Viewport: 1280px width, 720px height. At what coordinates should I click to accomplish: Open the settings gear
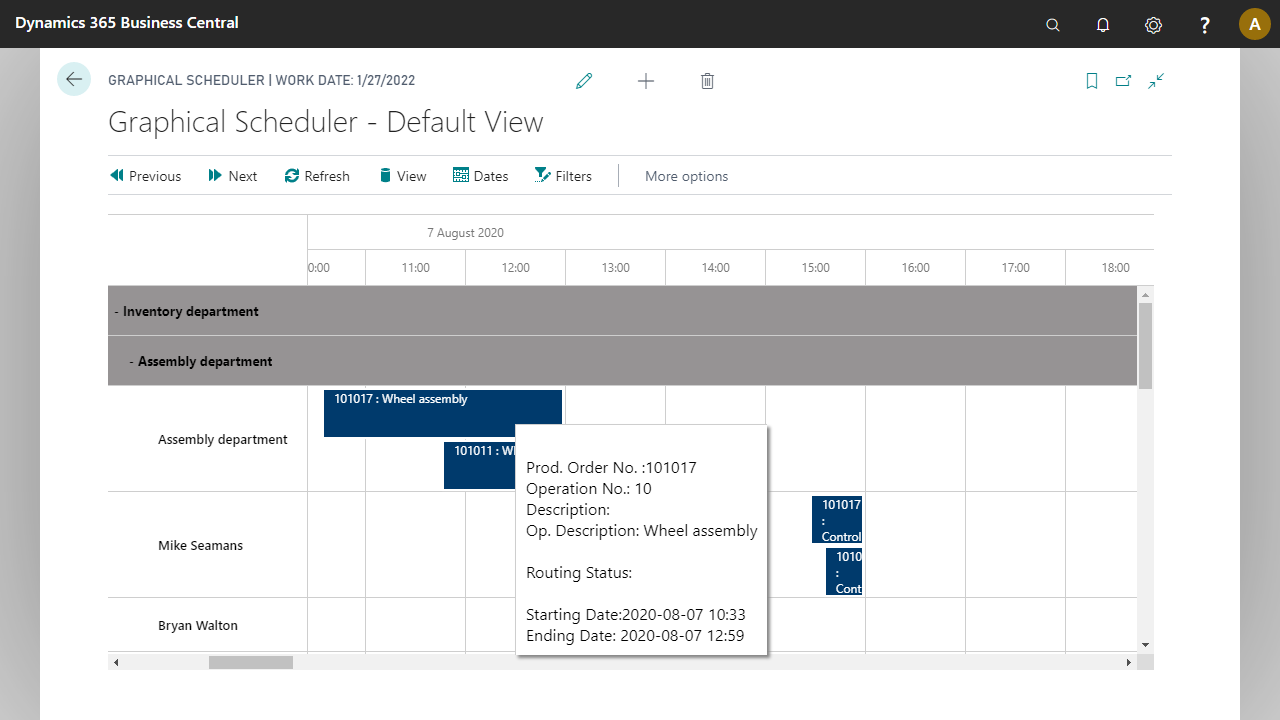(x=1153, y=25)
